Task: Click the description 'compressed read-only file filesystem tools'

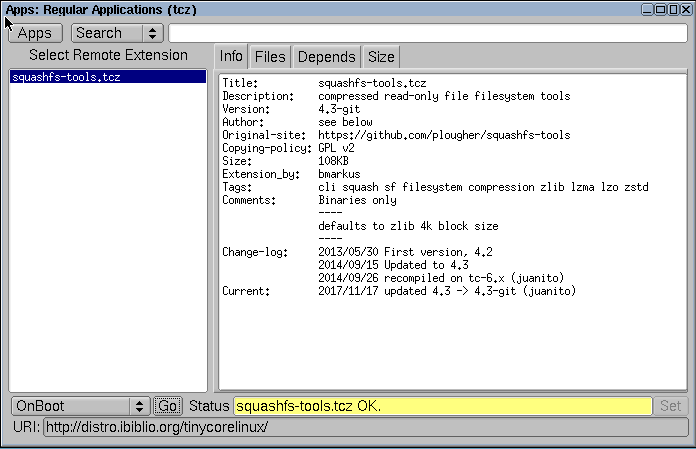Action: coord(444,96)
